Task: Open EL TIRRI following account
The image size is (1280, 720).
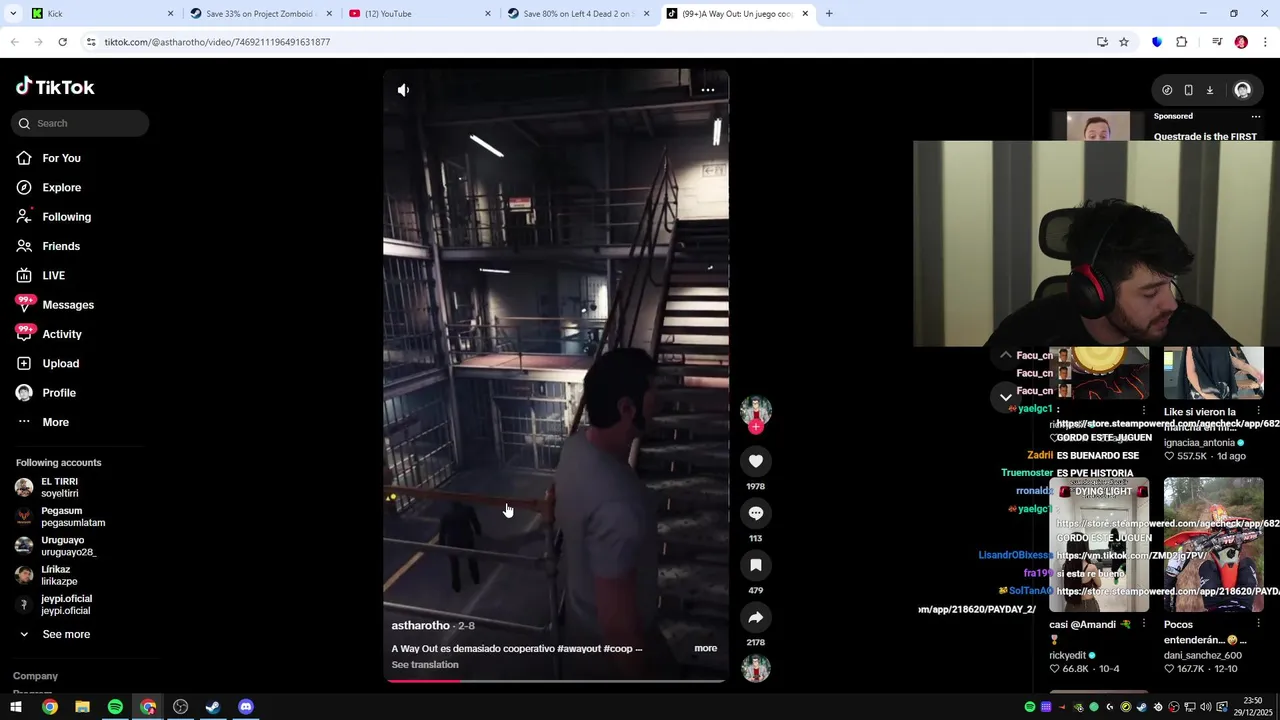Action: (x=60, y=487)
